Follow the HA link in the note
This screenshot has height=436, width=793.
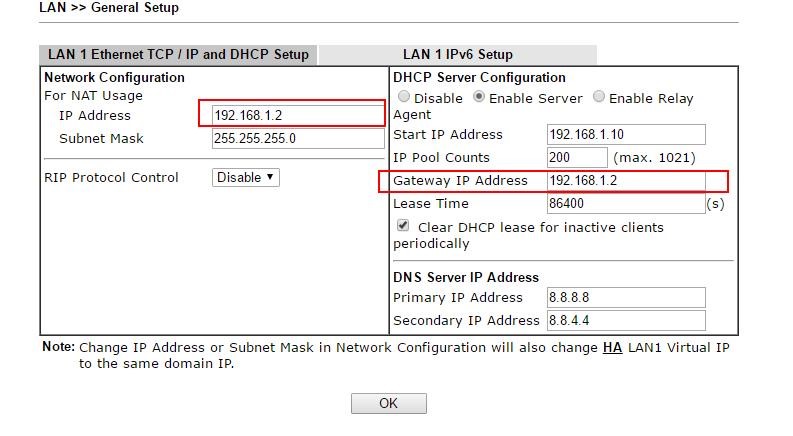point(612,347)
